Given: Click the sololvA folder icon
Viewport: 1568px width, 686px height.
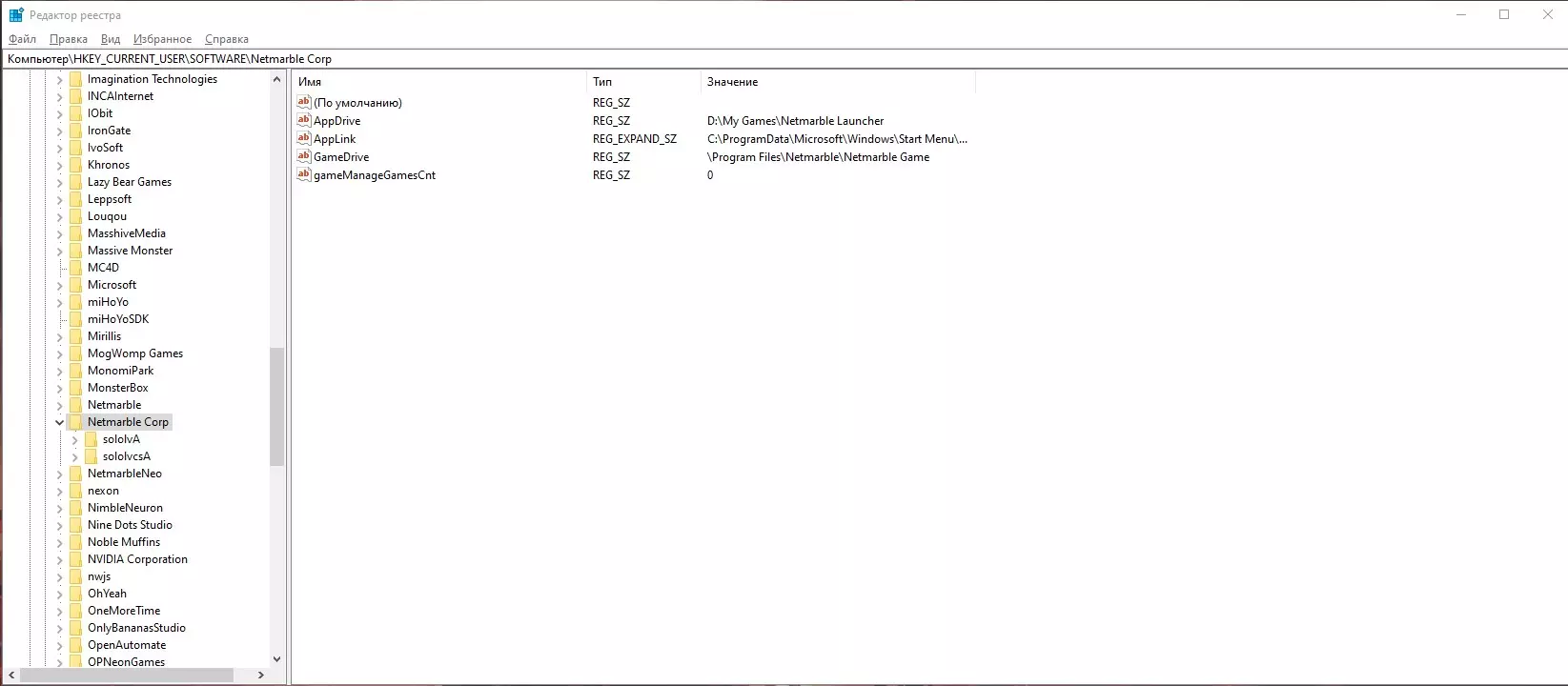Looking at the screenshot, I should 91,439.
